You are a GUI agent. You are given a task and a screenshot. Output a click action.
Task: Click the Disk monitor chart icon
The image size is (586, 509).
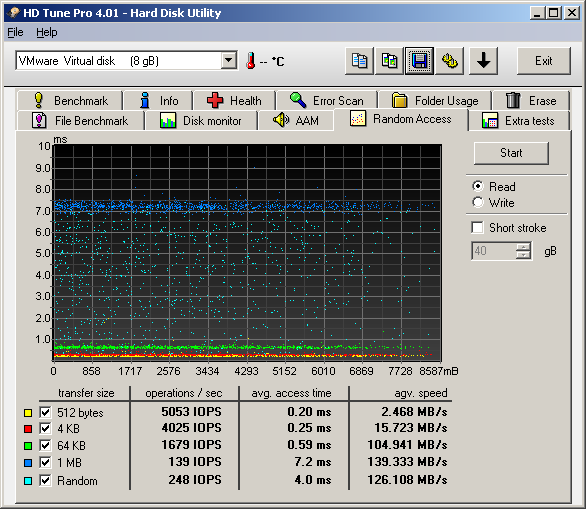pos(168,121)
